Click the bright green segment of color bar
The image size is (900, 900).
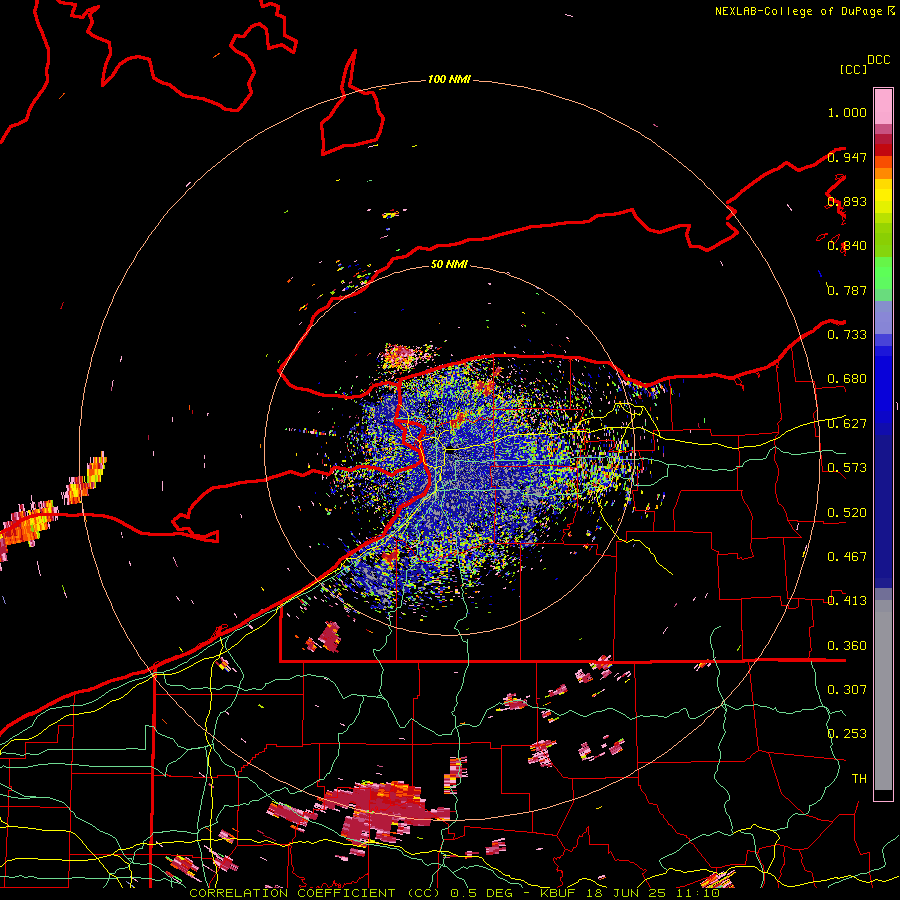pos(883,273)
